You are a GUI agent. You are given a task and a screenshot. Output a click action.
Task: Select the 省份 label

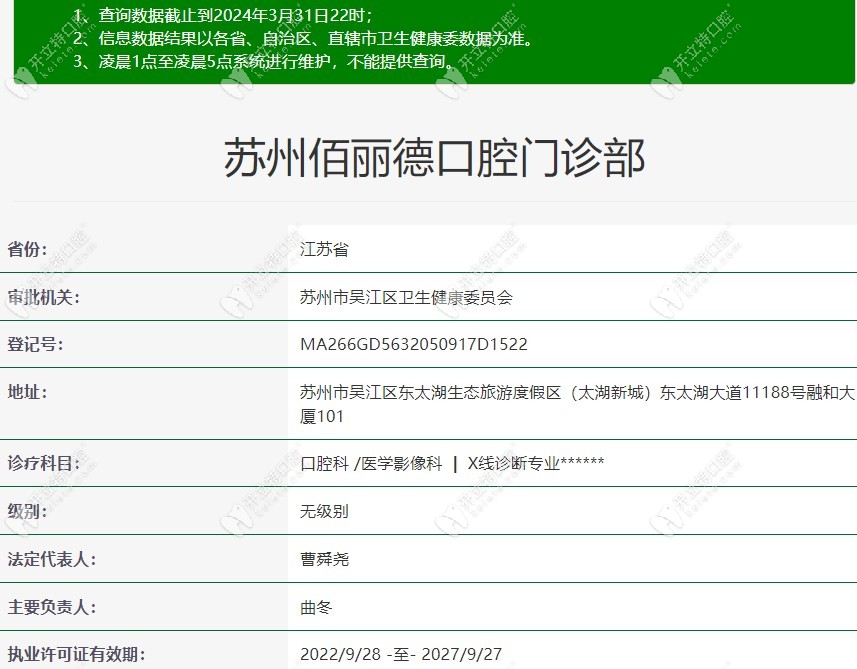click(27, 249)
